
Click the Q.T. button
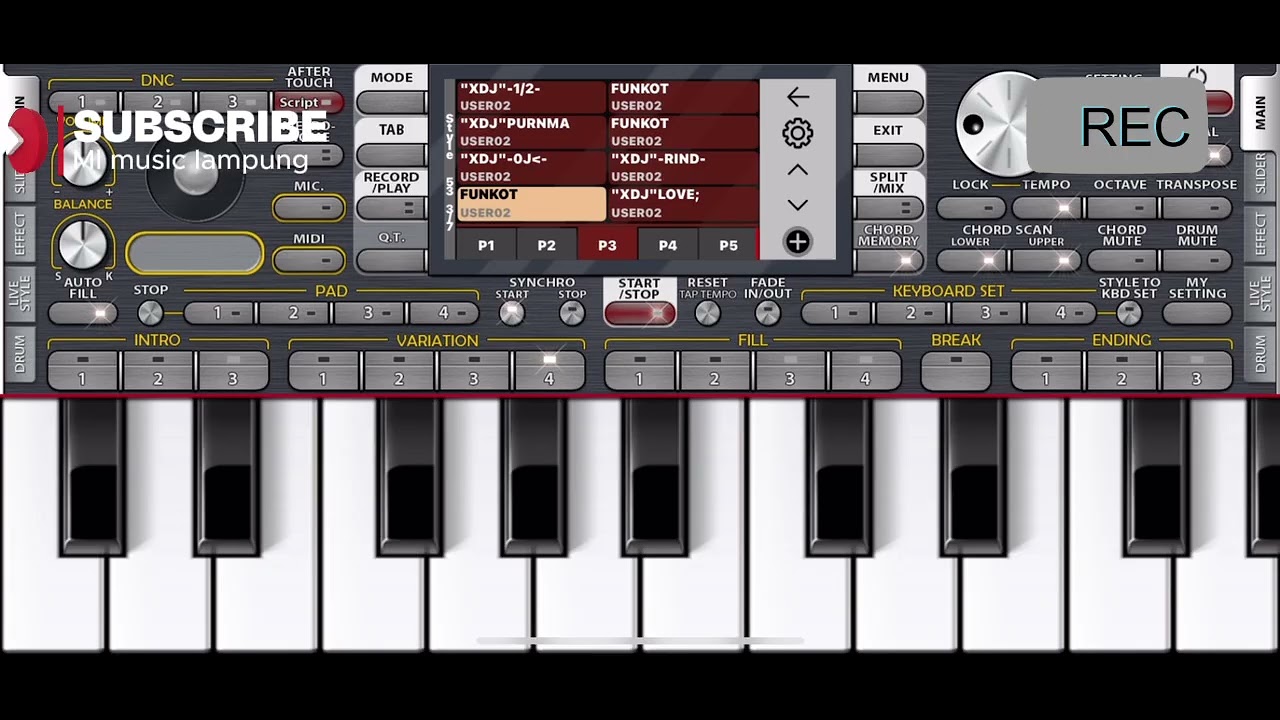click(x=391, y=261)
